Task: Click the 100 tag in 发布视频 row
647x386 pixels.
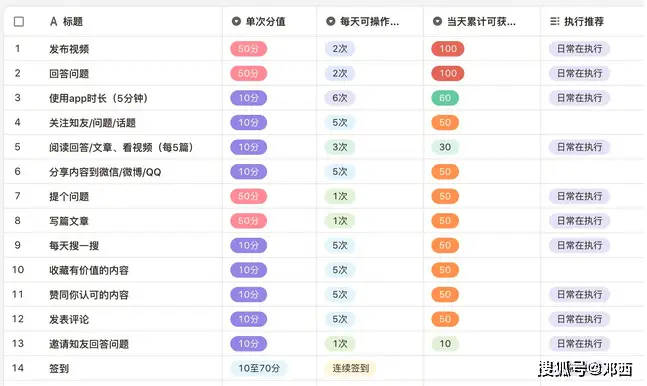Action: [448, 49]
